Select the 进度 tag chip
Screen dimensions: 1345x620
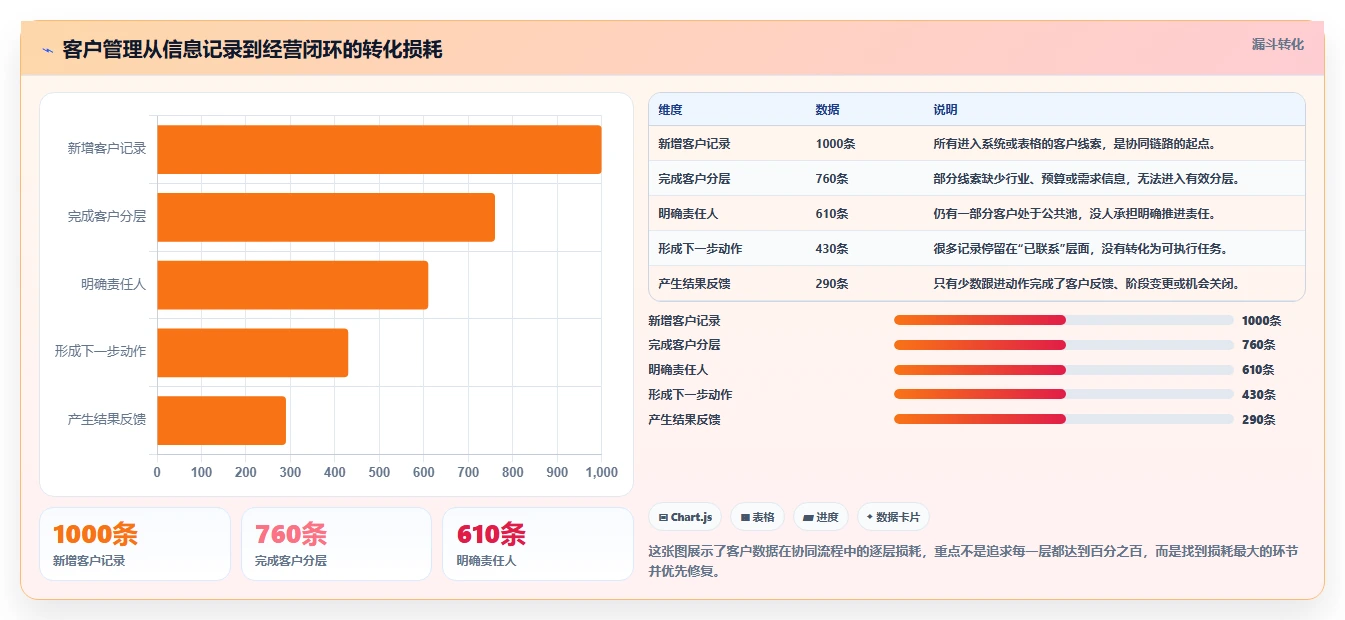pyautogui.click(x=820, y=517)
